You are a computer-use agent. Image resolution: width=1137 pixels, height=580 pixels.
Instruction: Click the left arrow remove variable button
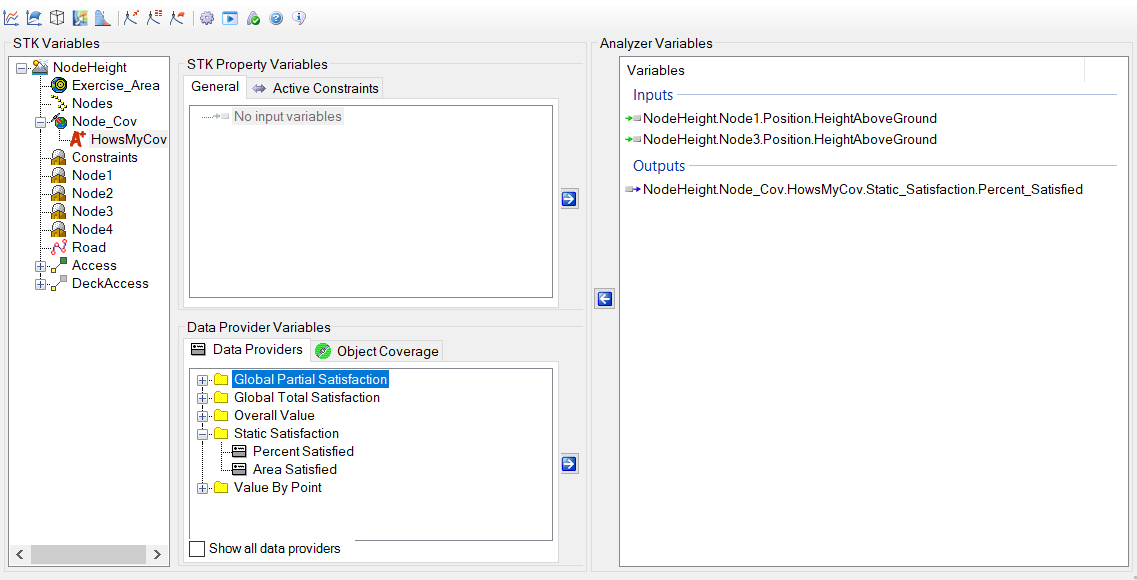(604, 299)
